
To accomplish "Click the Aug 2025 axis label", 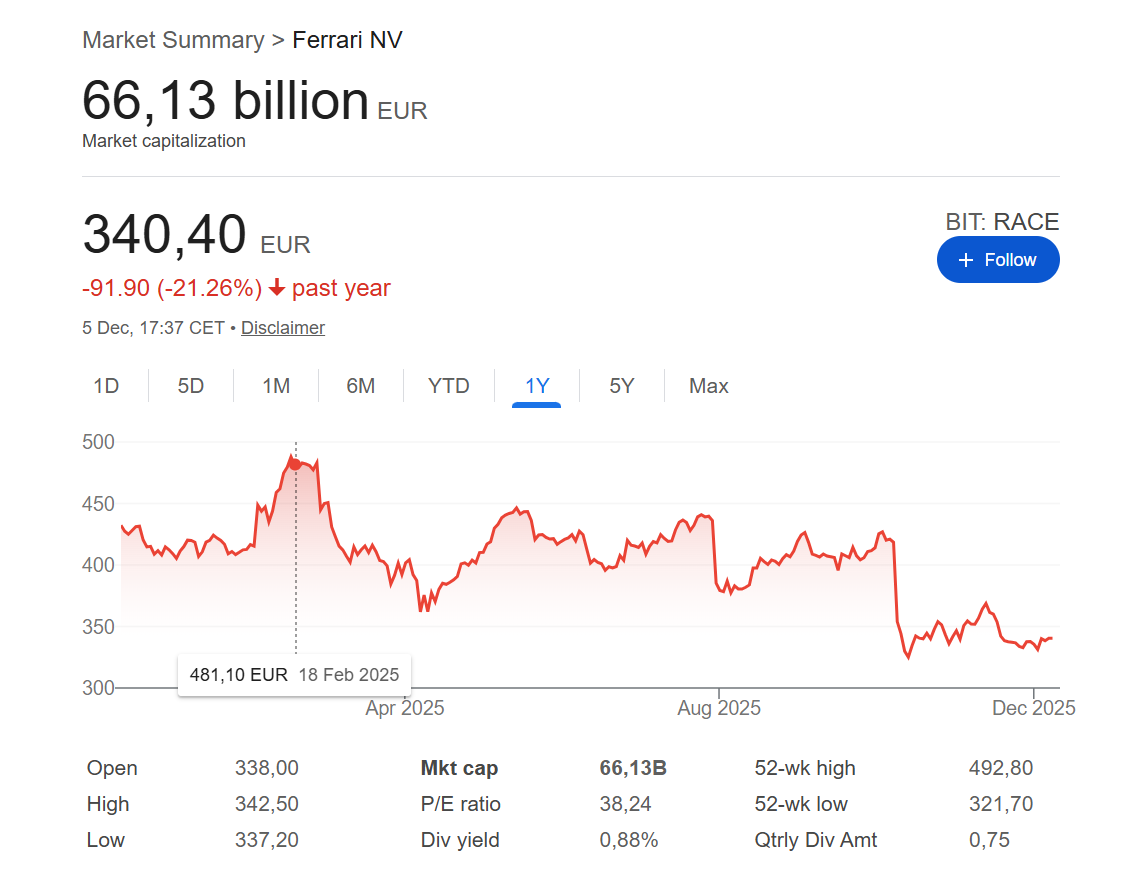I will [719, 708].
